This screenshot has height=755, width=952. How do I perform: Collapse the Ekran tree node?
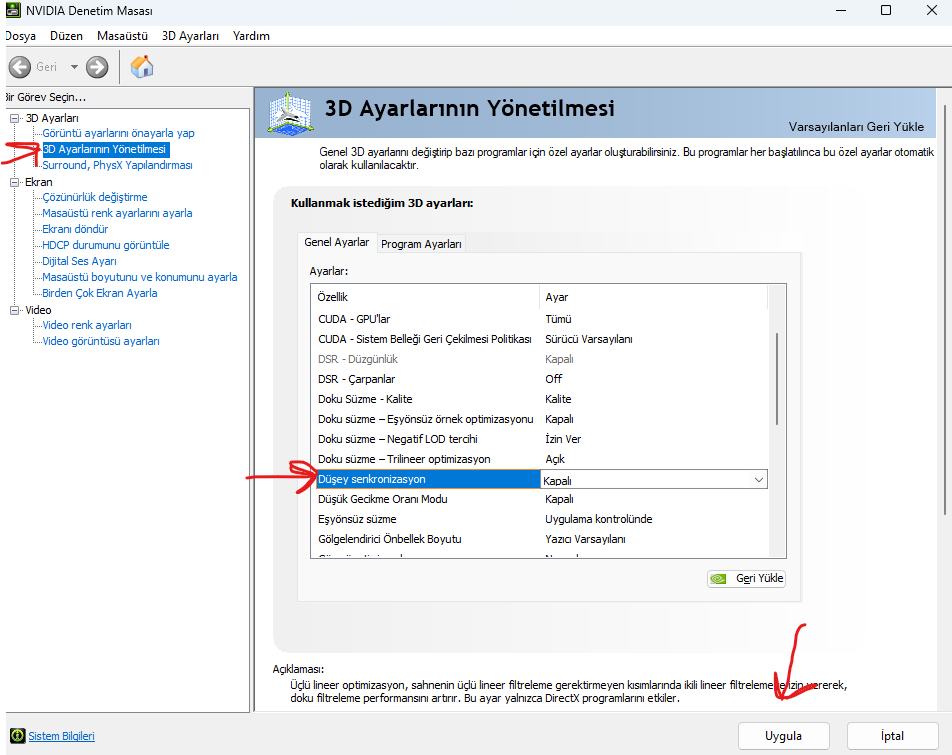point(15,182)
